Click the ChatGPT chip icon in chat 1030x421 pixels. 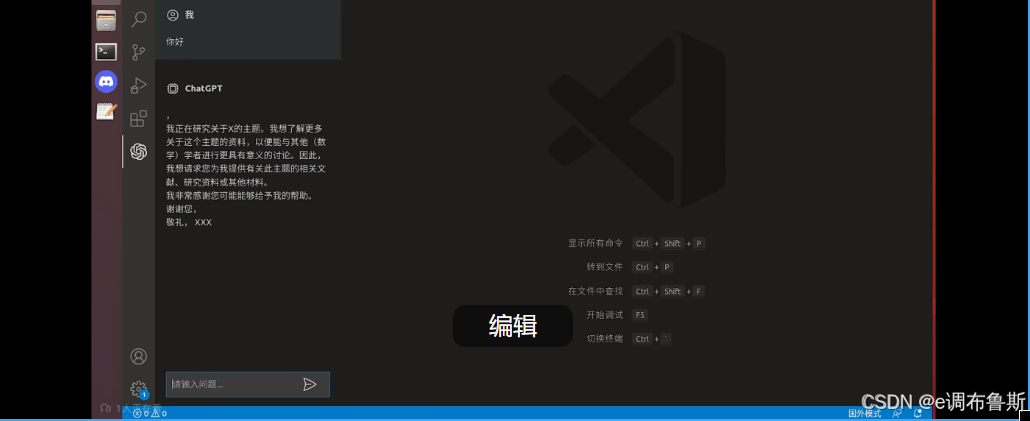pos(173,88)
